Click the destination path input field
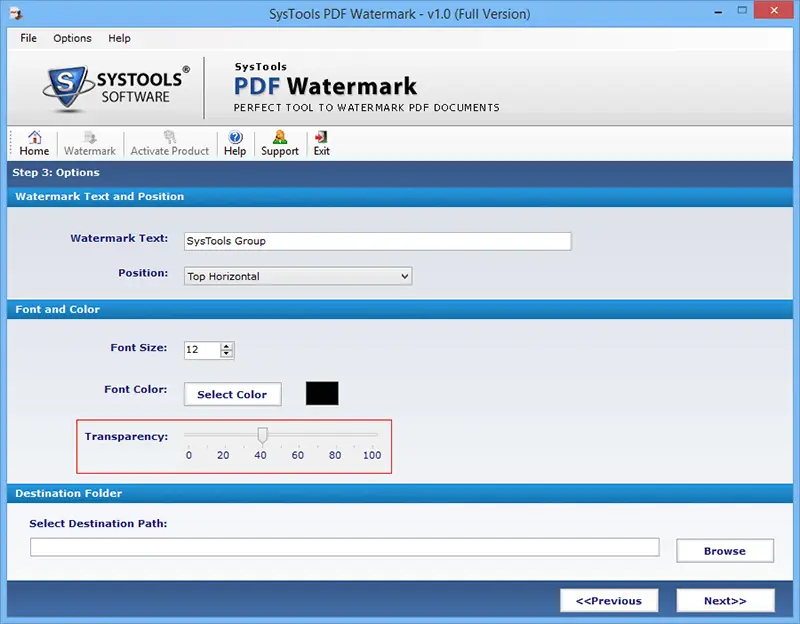Image resolution: width=800 pixels, height=624 pixels. tap(344, 547)
